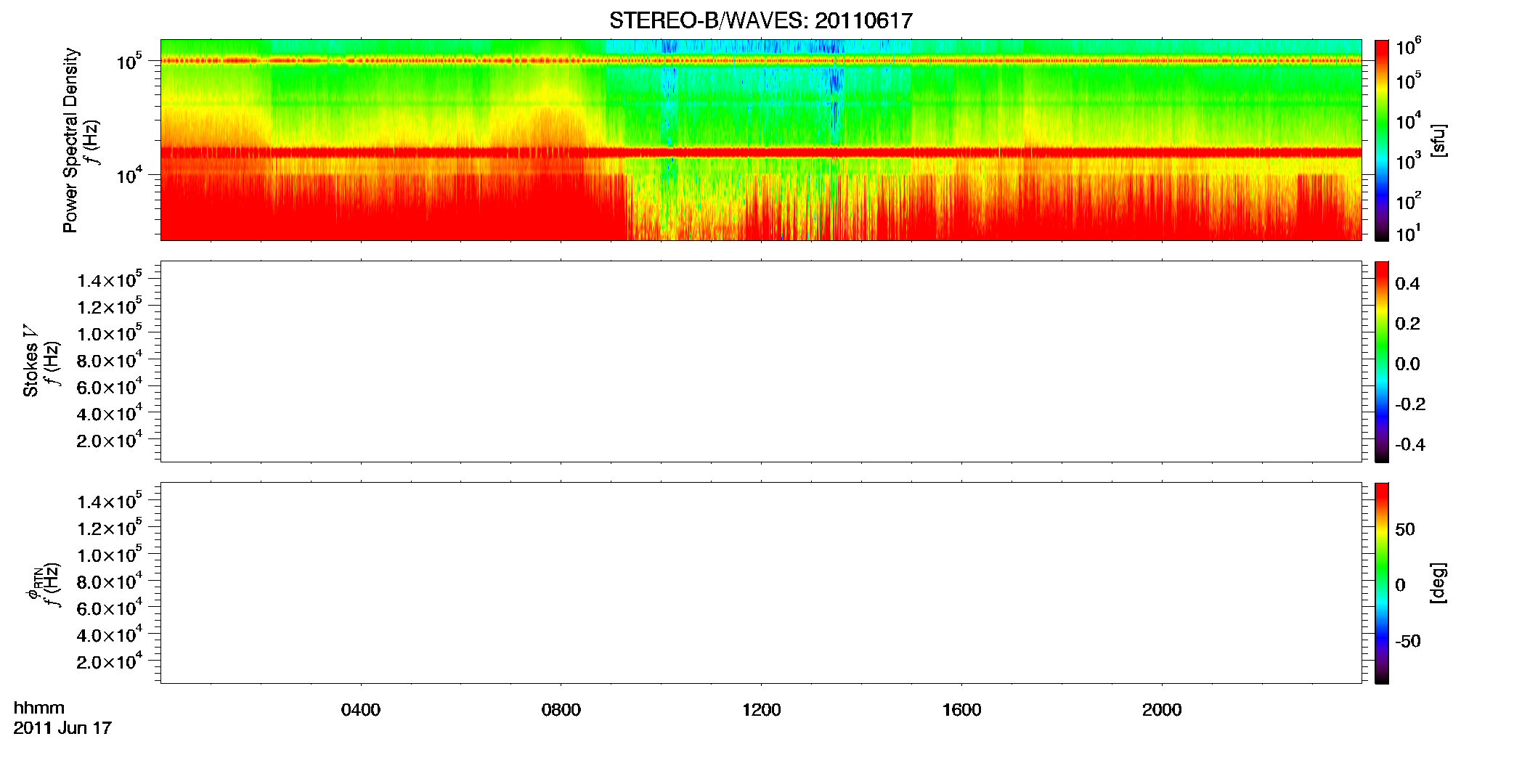
Task: Click the -0.4 label on Stokes colorbar
Action: pyautogui.click(x=1410, y=445)
